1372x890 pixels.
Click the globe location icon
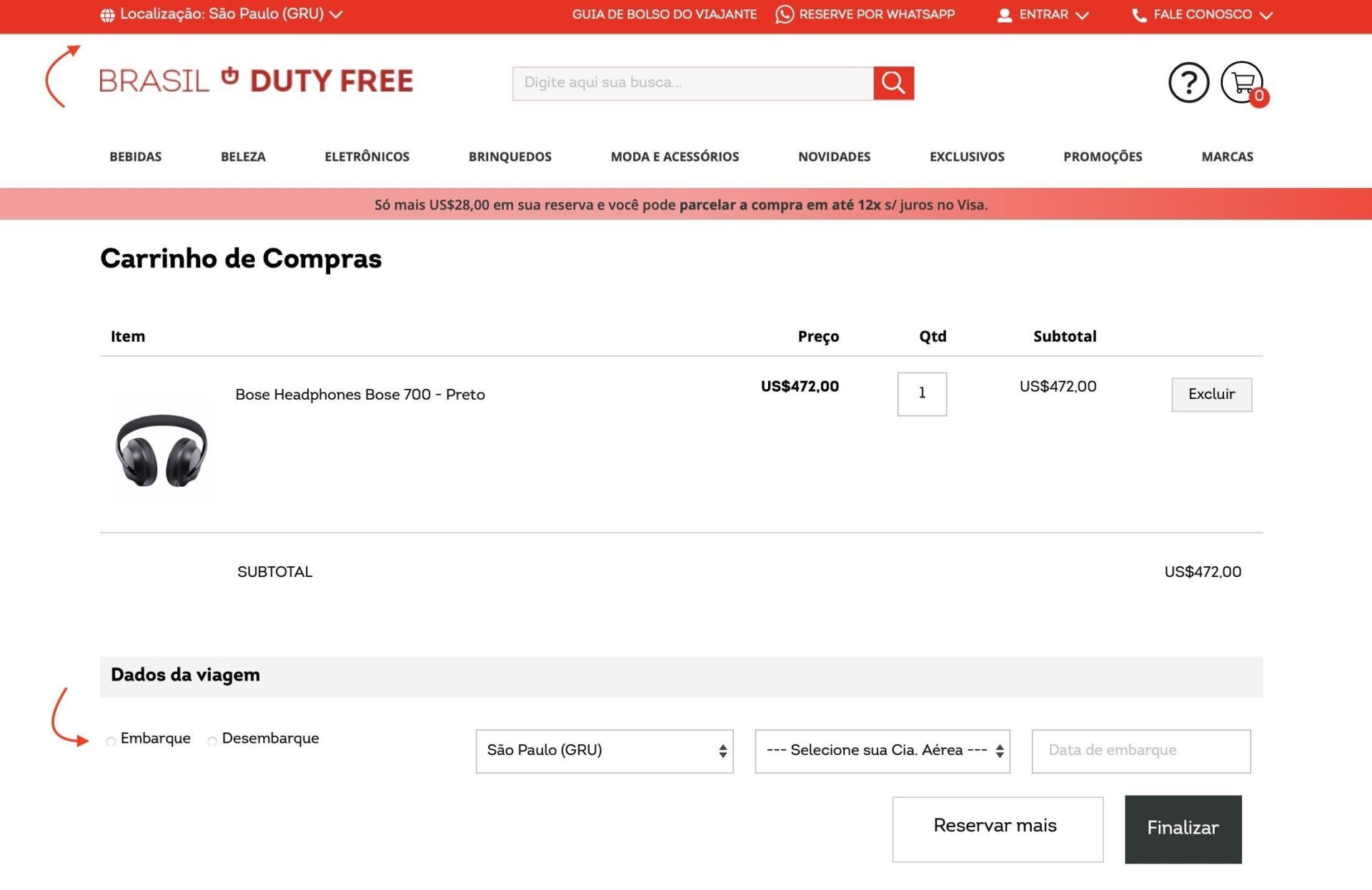pos(107,15)
